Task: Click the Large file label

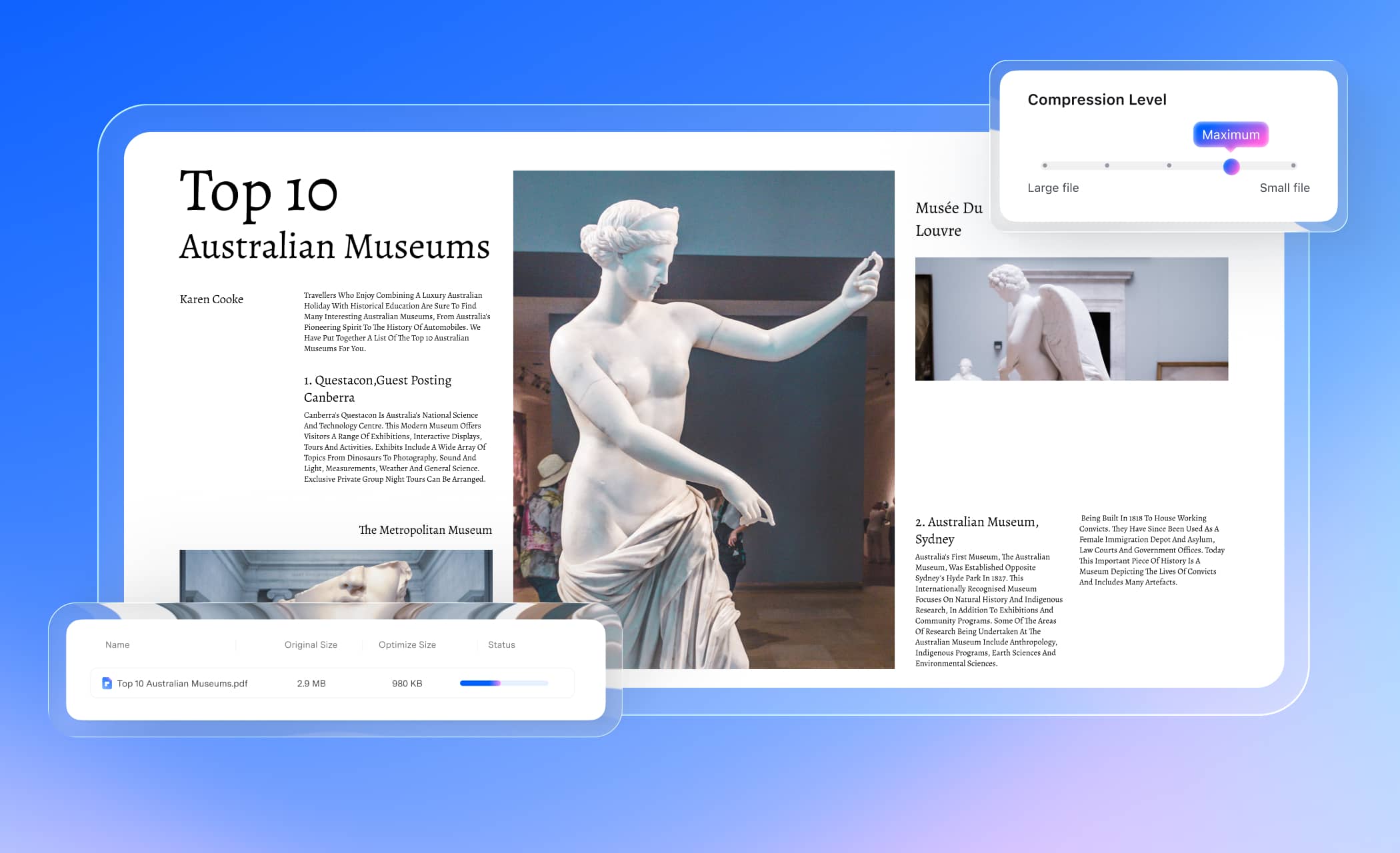Action: tap(1053, 188)
